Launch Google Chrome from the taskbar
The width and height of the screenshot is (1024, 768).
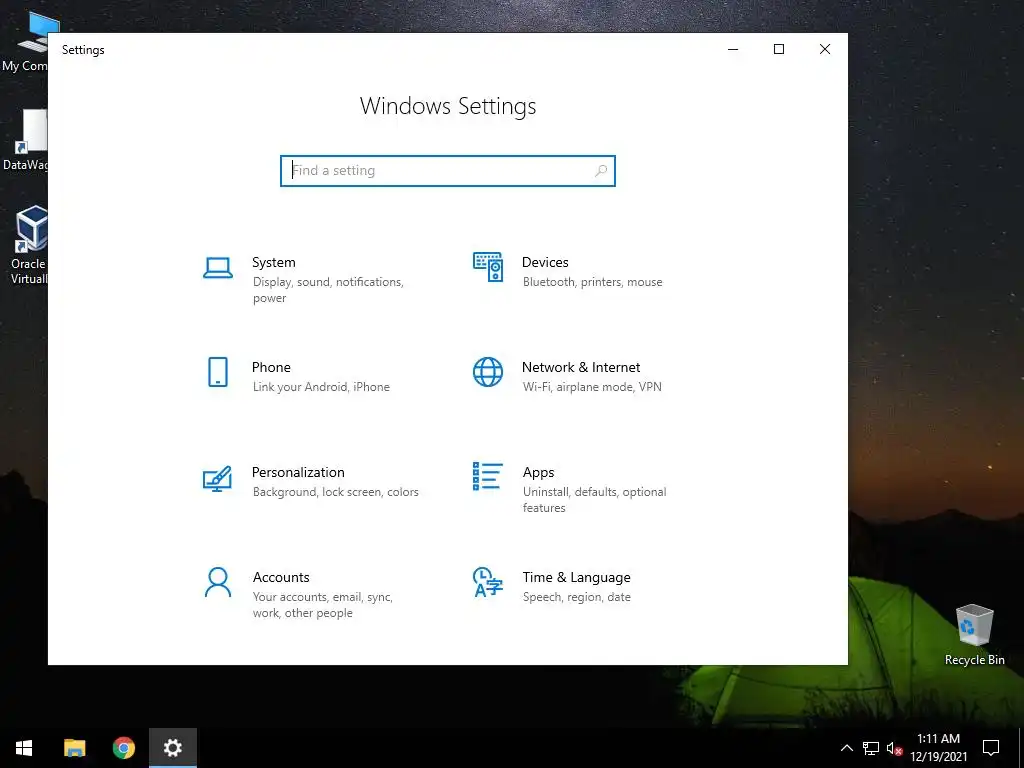[123, 748]
